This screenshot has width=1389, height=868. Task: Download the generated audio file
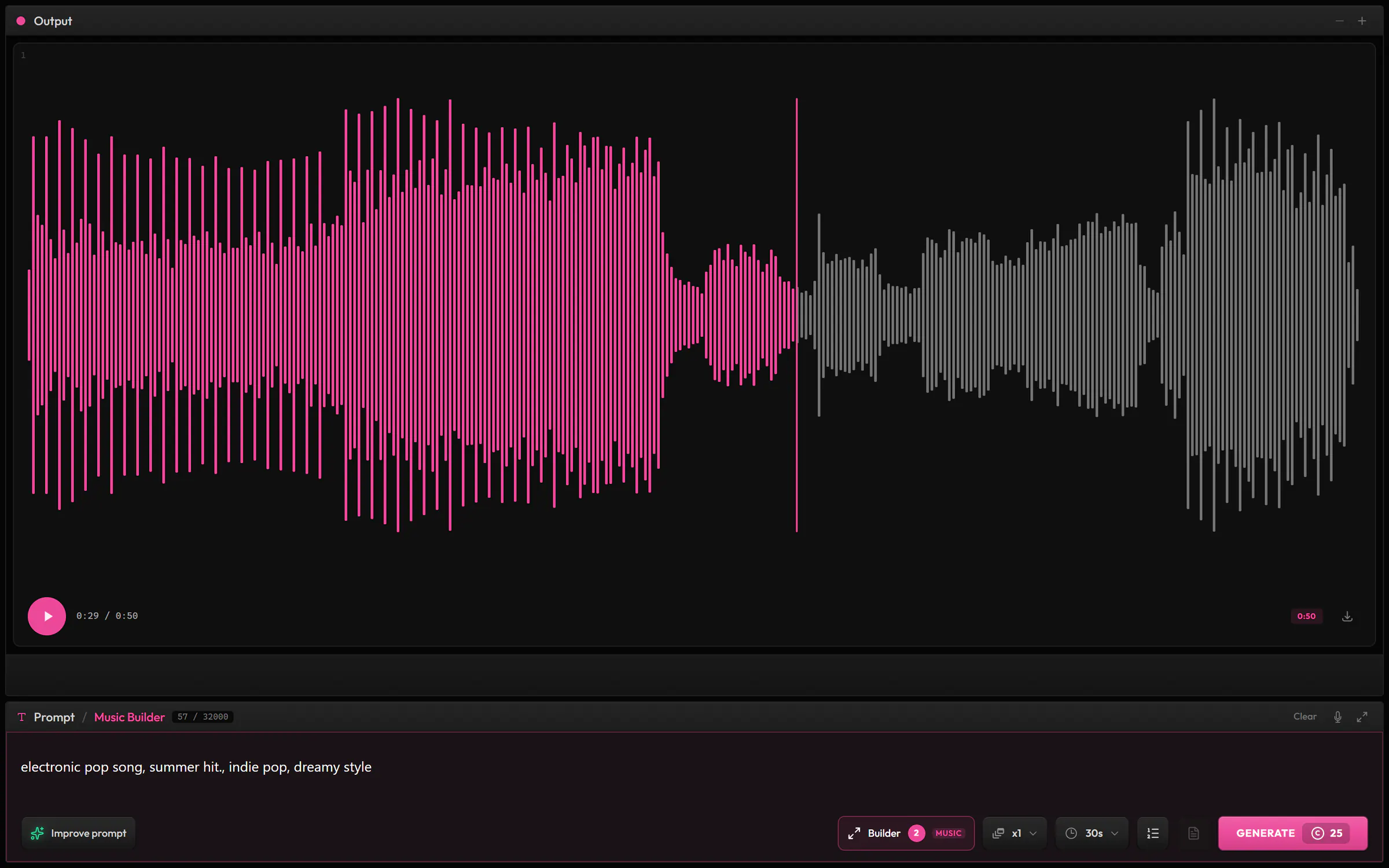(x=1347, y=616)
